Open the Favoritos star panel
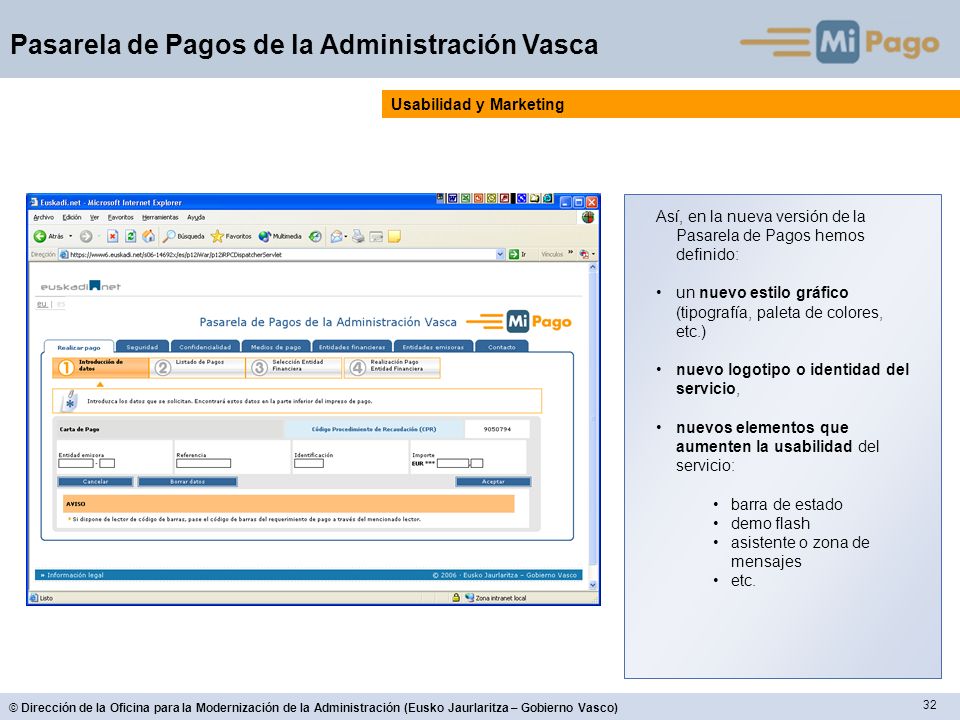Screen dimensions: 960x720 pyautogui.click(x=231, y=236)
